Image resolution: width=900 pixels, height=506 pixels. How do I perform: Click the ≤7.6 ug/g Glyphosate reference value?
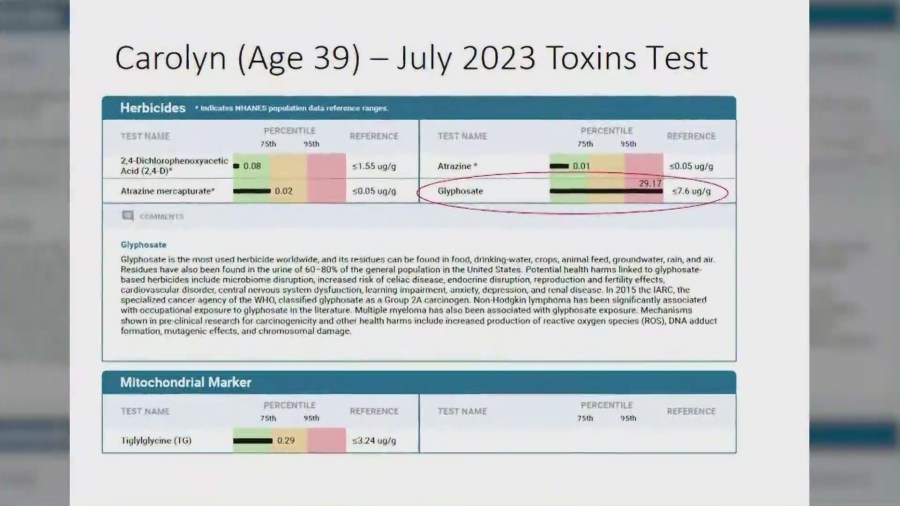[693, 190]
